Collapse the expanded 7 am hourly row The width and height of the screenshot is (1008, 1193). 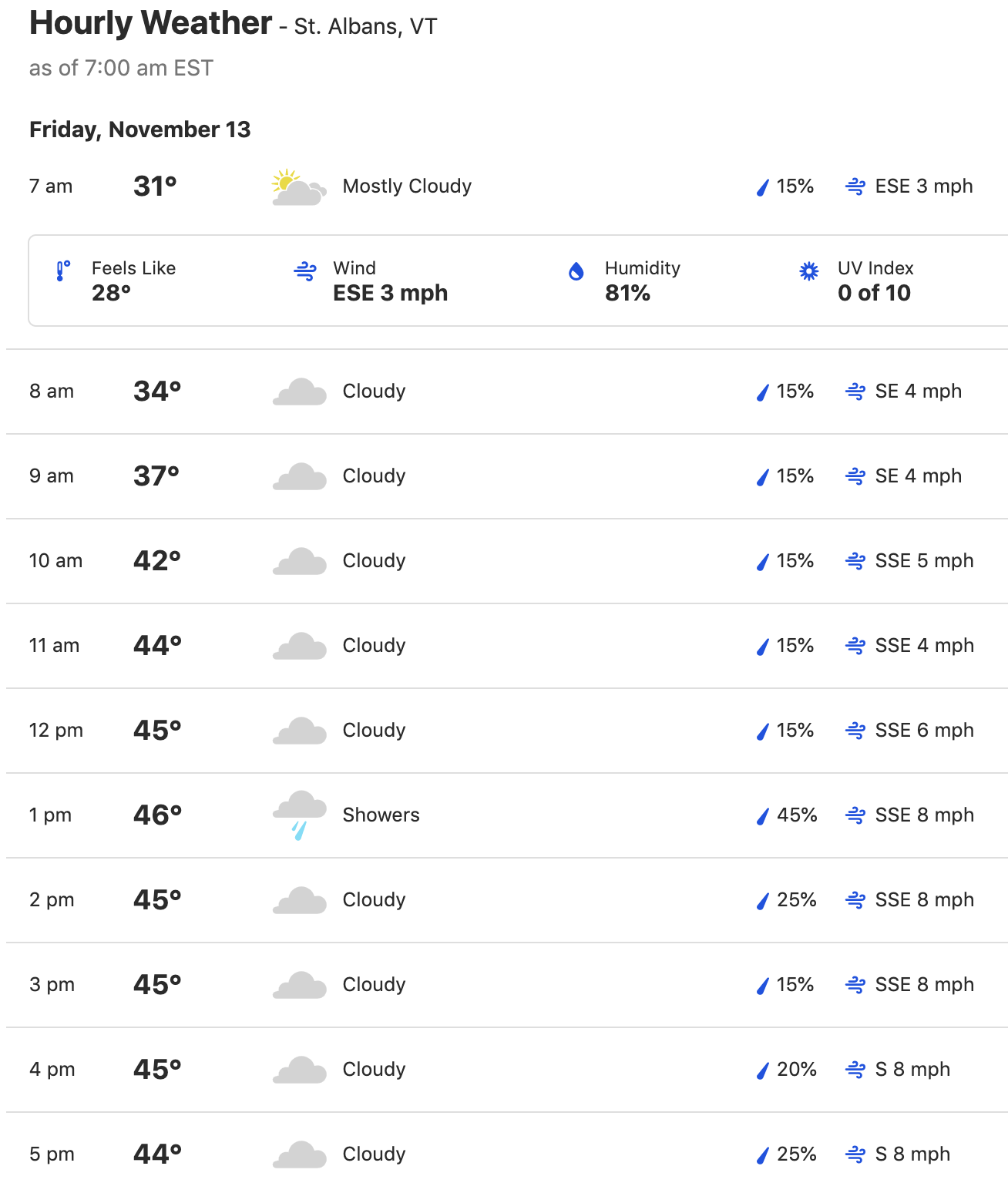pos(507,187)
